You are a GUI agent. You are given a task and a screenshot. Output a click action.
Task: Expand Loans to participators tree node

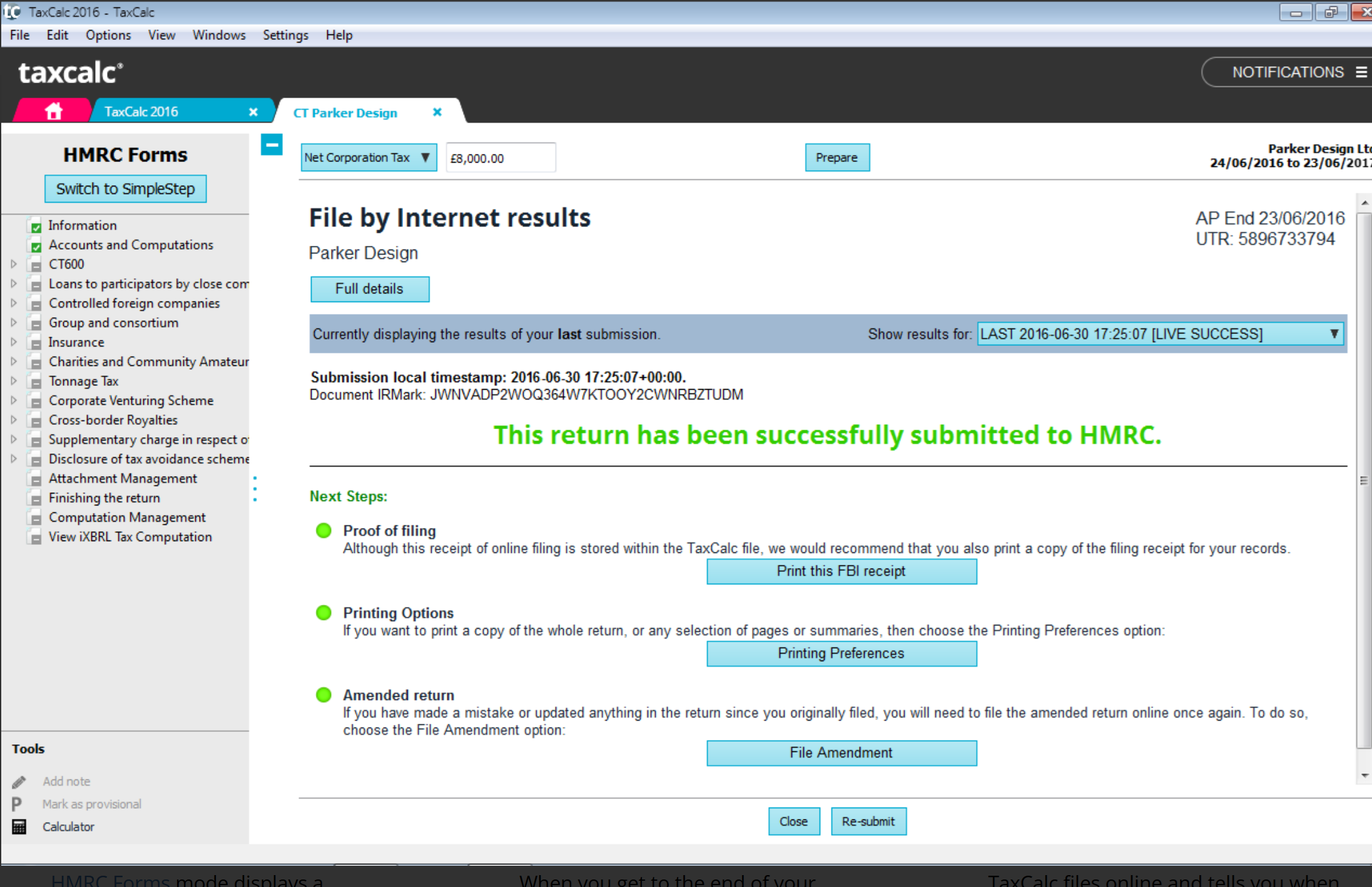click(14, 283)
